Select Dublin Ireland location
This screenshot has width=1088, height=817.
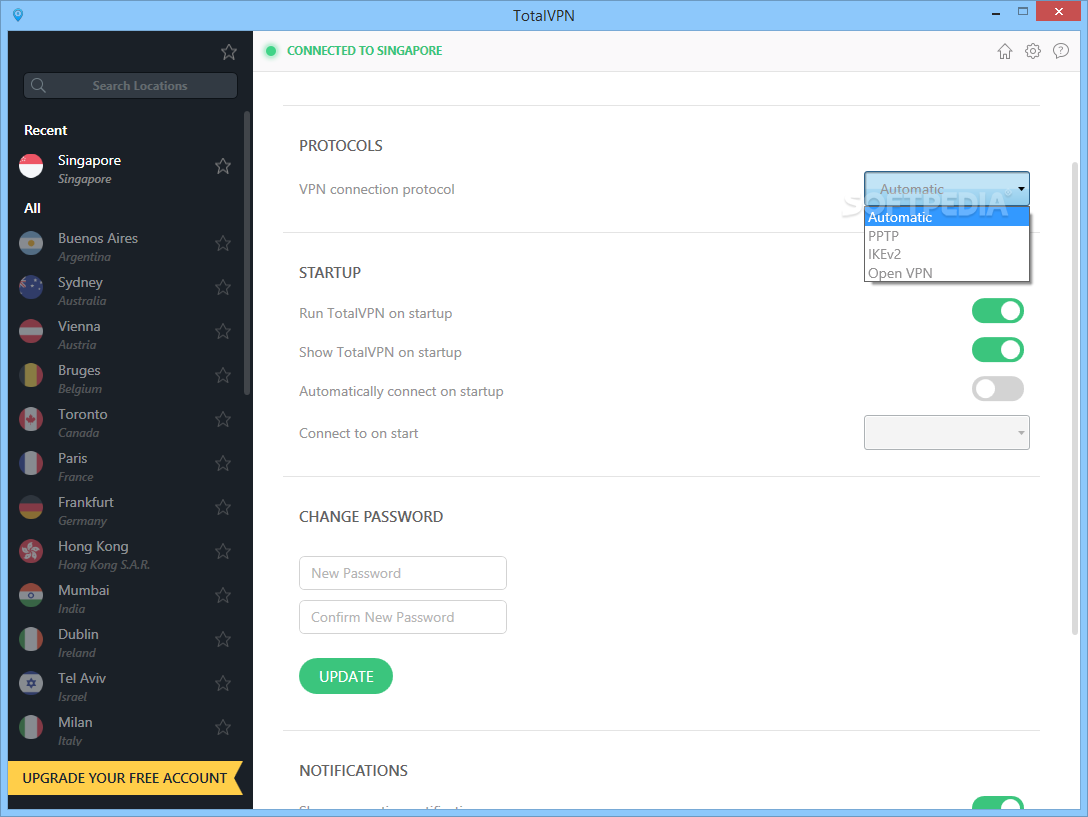(125, 642)
